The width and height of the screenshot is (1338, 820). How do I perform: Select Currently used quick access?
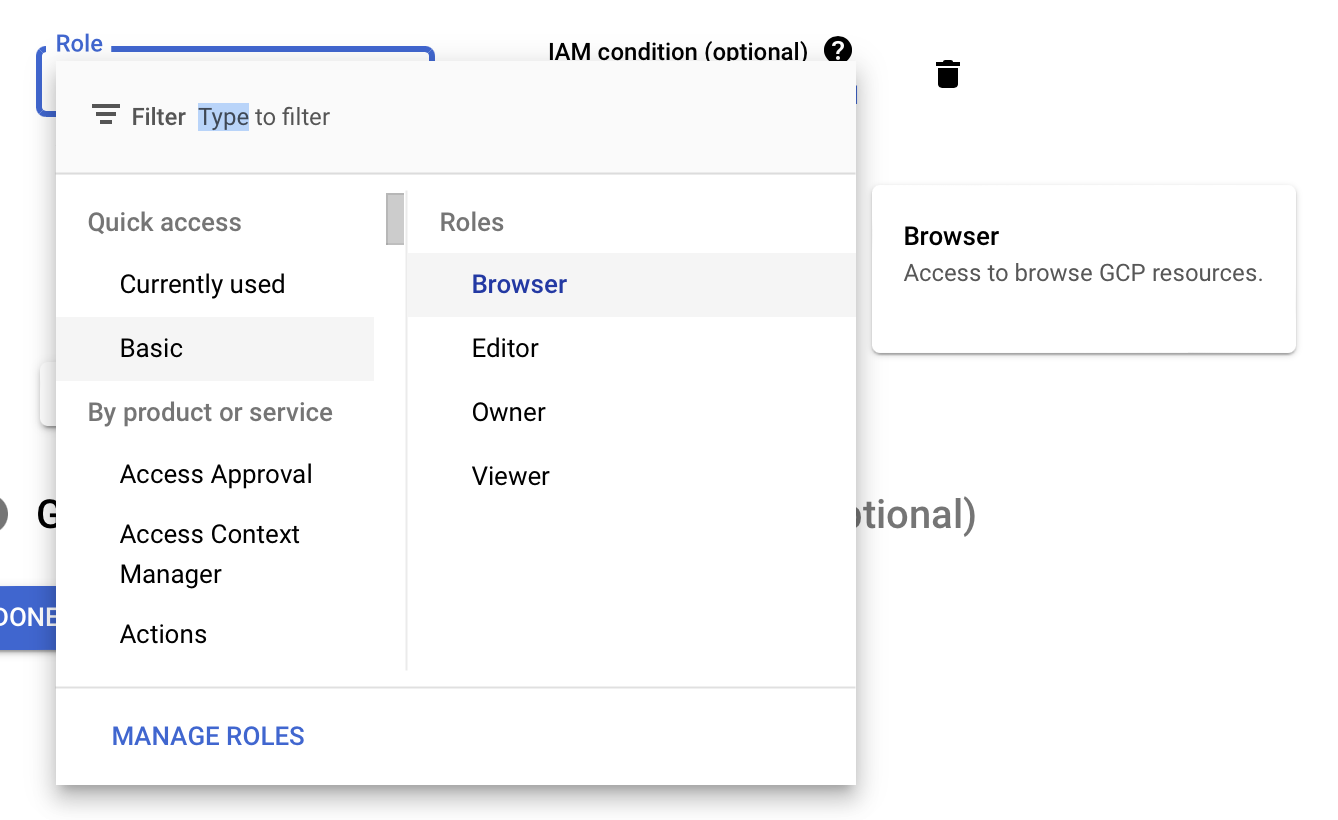[215, 285]
